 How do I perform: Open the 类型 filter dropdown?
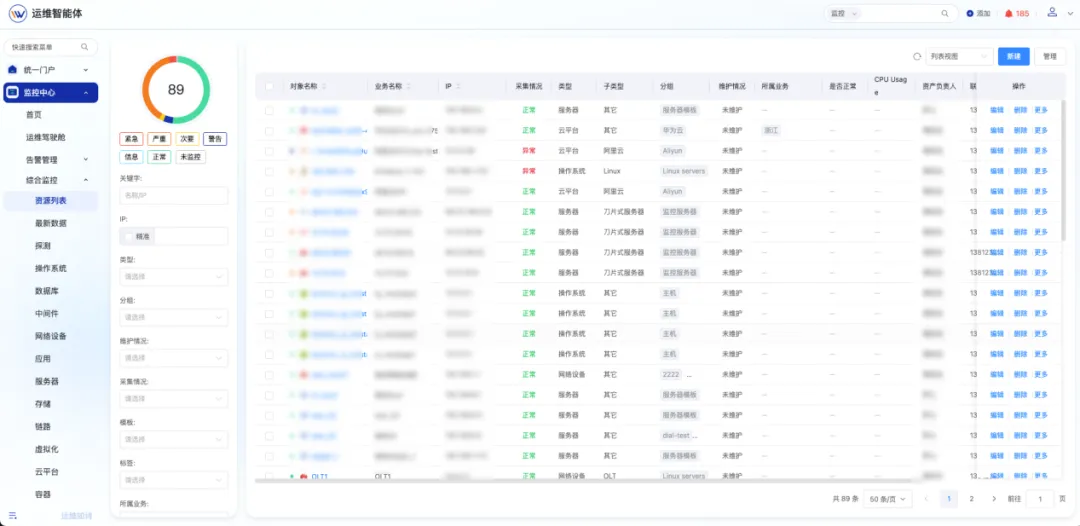tap(174, 277)
